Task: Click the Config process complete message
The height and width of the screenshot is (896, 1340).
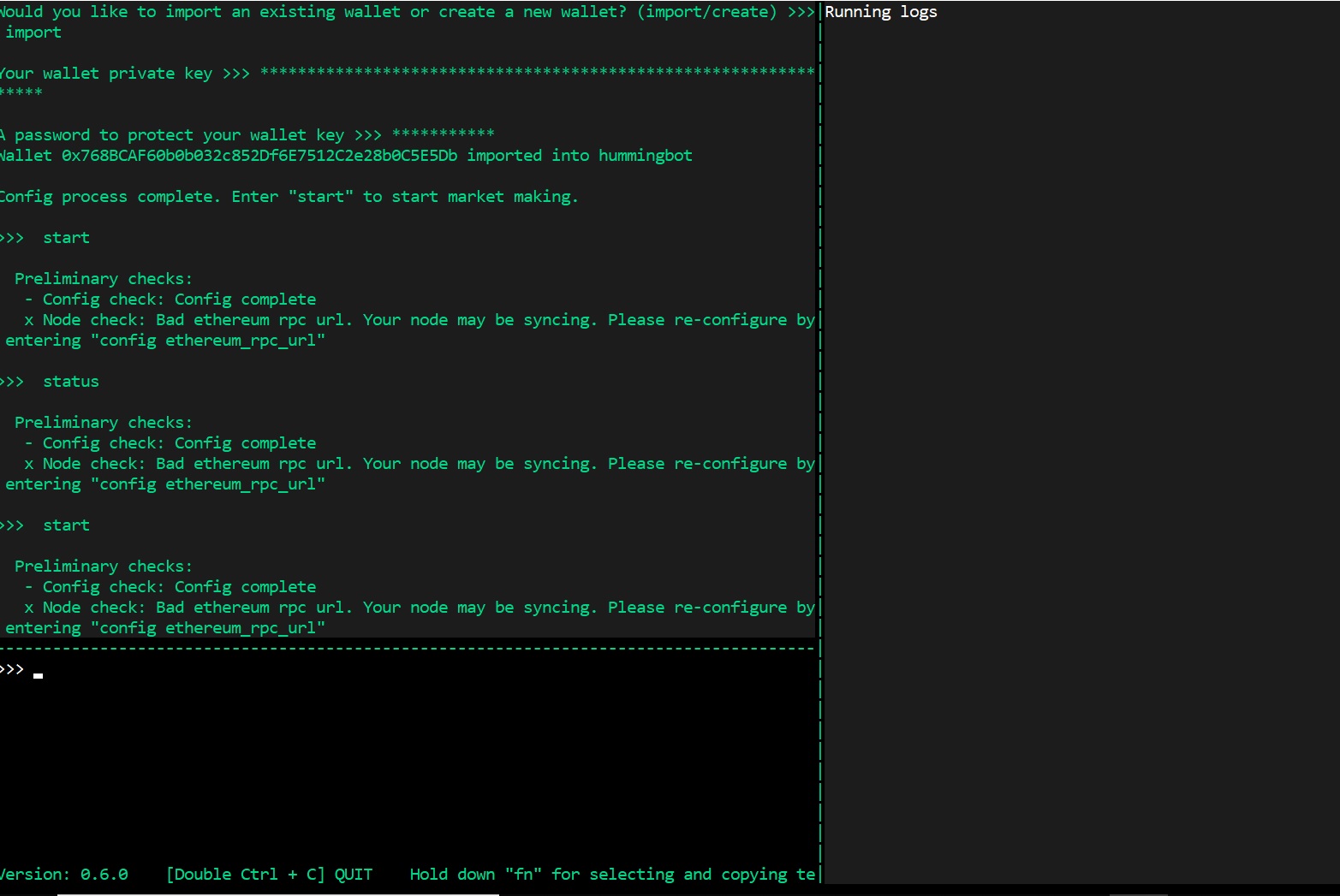Action: point(289,196)
